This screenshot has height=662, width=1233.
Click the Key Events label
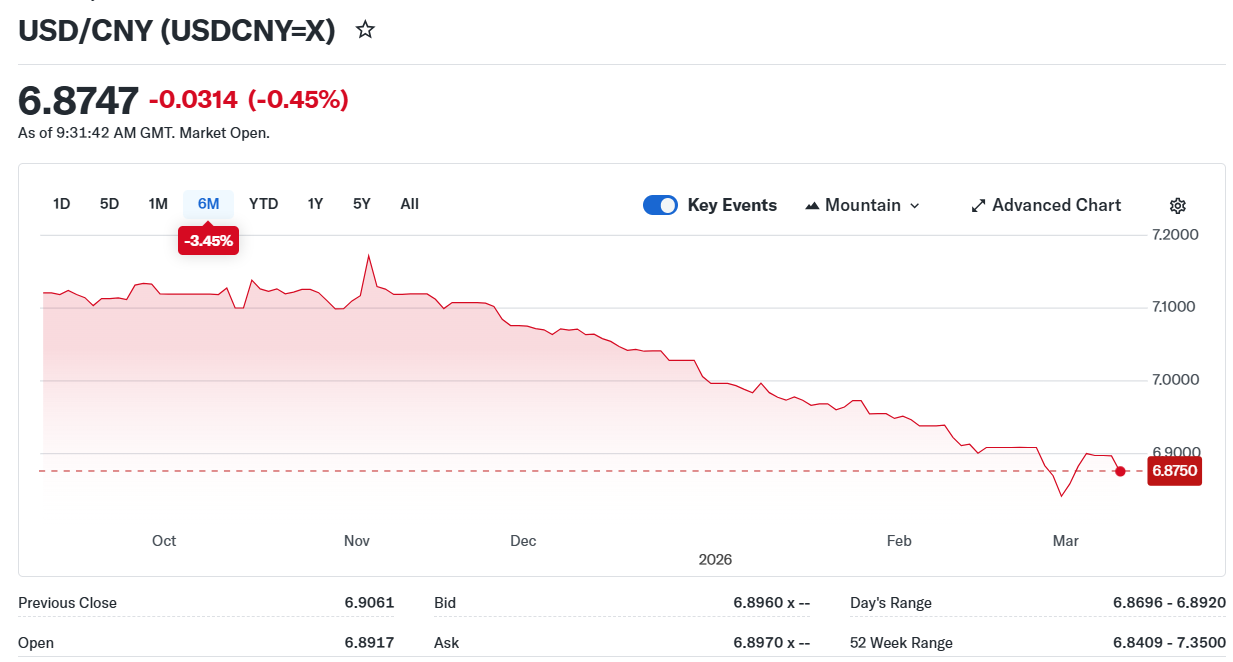coord(732,205)
